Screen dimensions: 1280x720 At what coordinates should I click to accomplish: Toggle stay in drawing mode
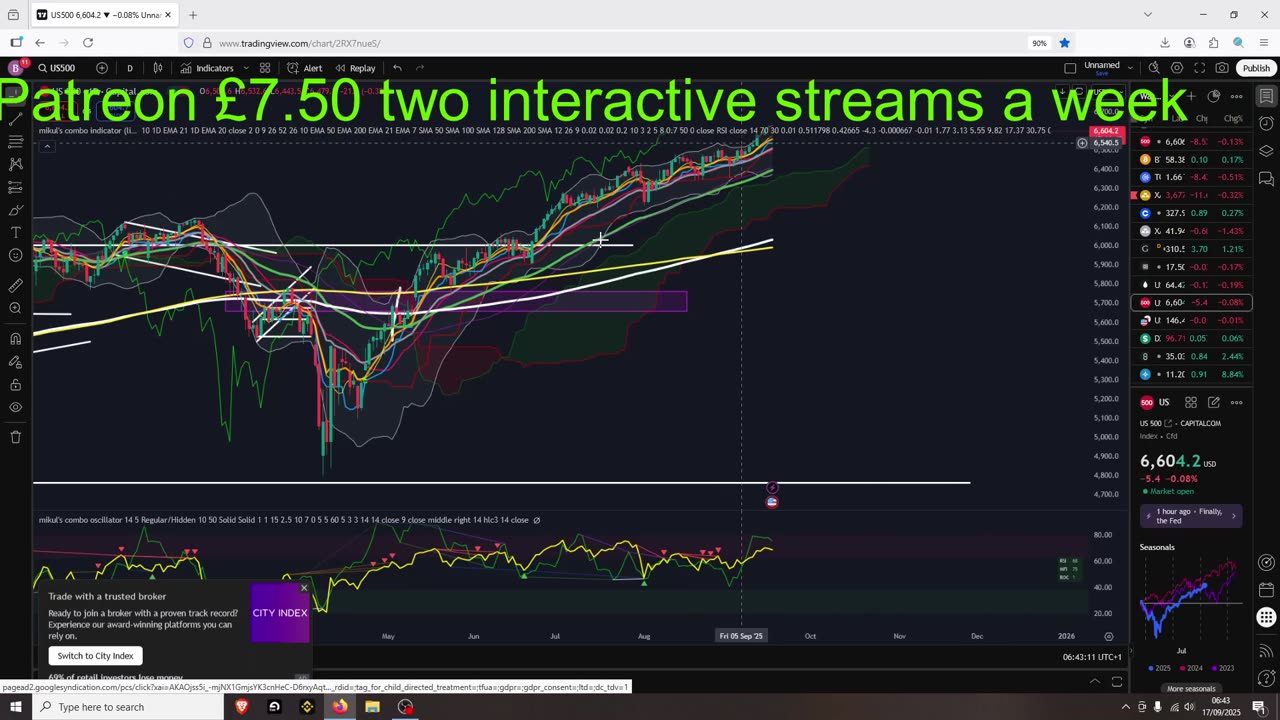click(x=15, y=361)
